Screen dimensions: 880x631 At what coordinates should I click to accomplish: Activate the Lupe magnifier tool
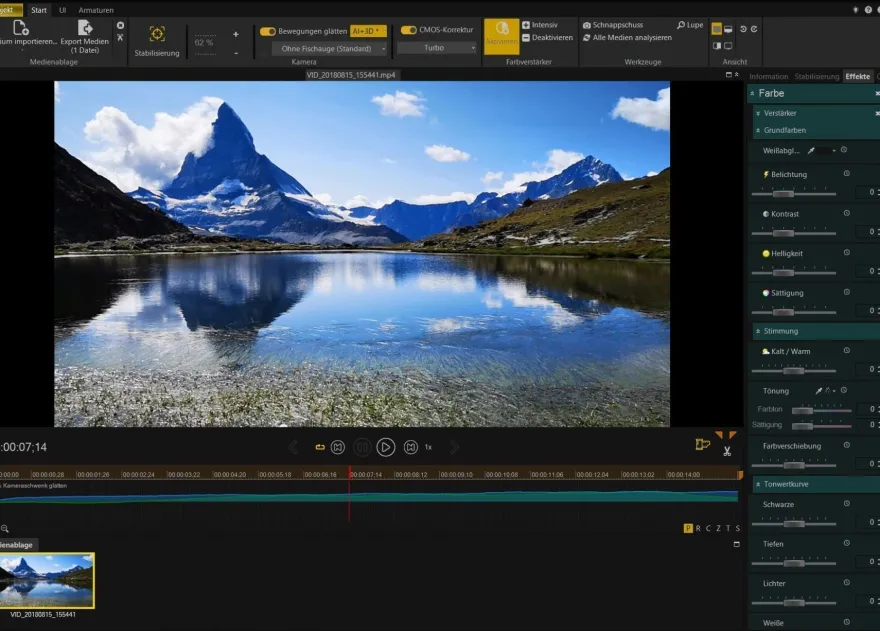(690, 25)
